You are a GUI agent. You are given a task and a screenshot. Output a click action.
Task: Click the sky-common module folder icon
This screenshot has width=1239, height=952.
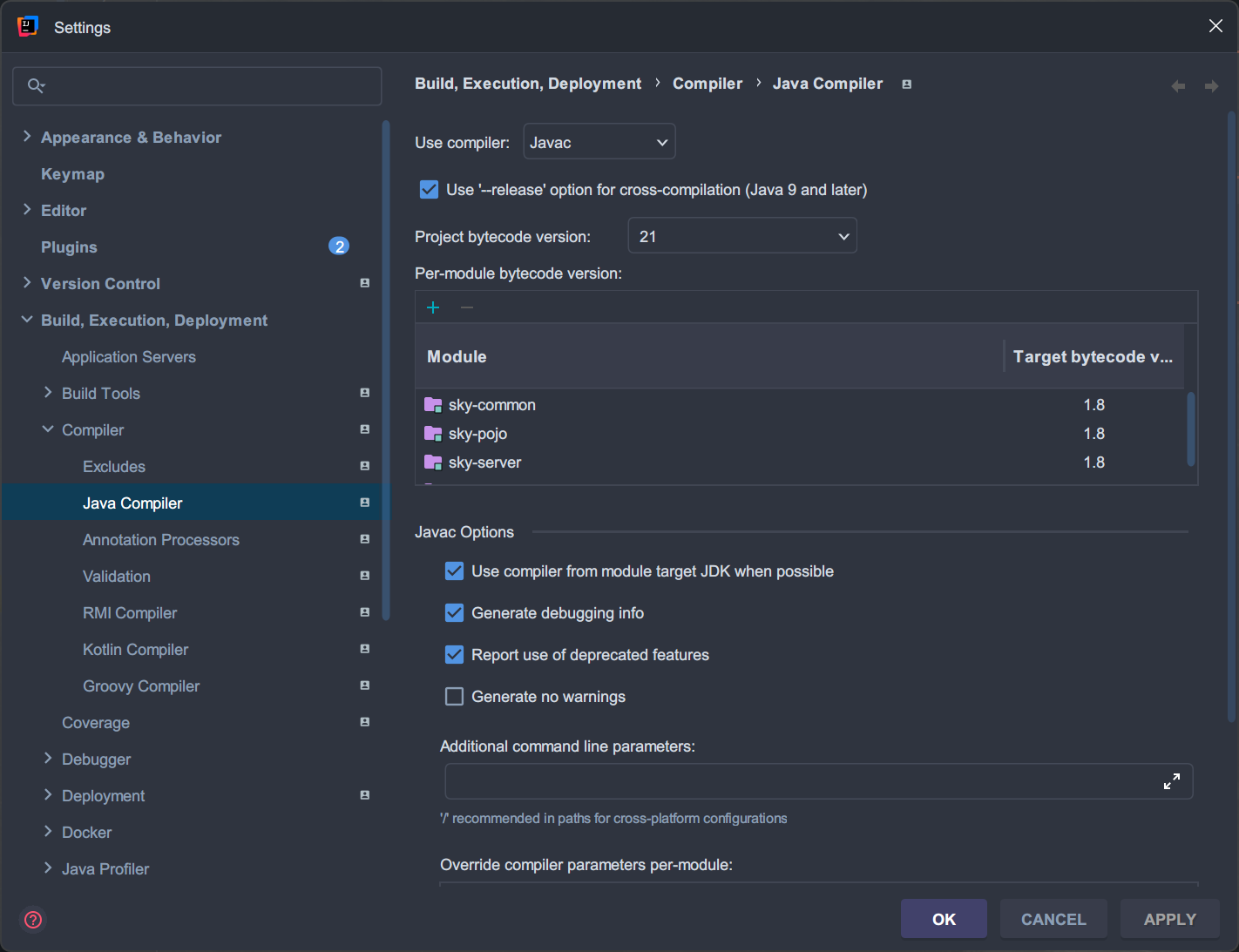[433, 405]
